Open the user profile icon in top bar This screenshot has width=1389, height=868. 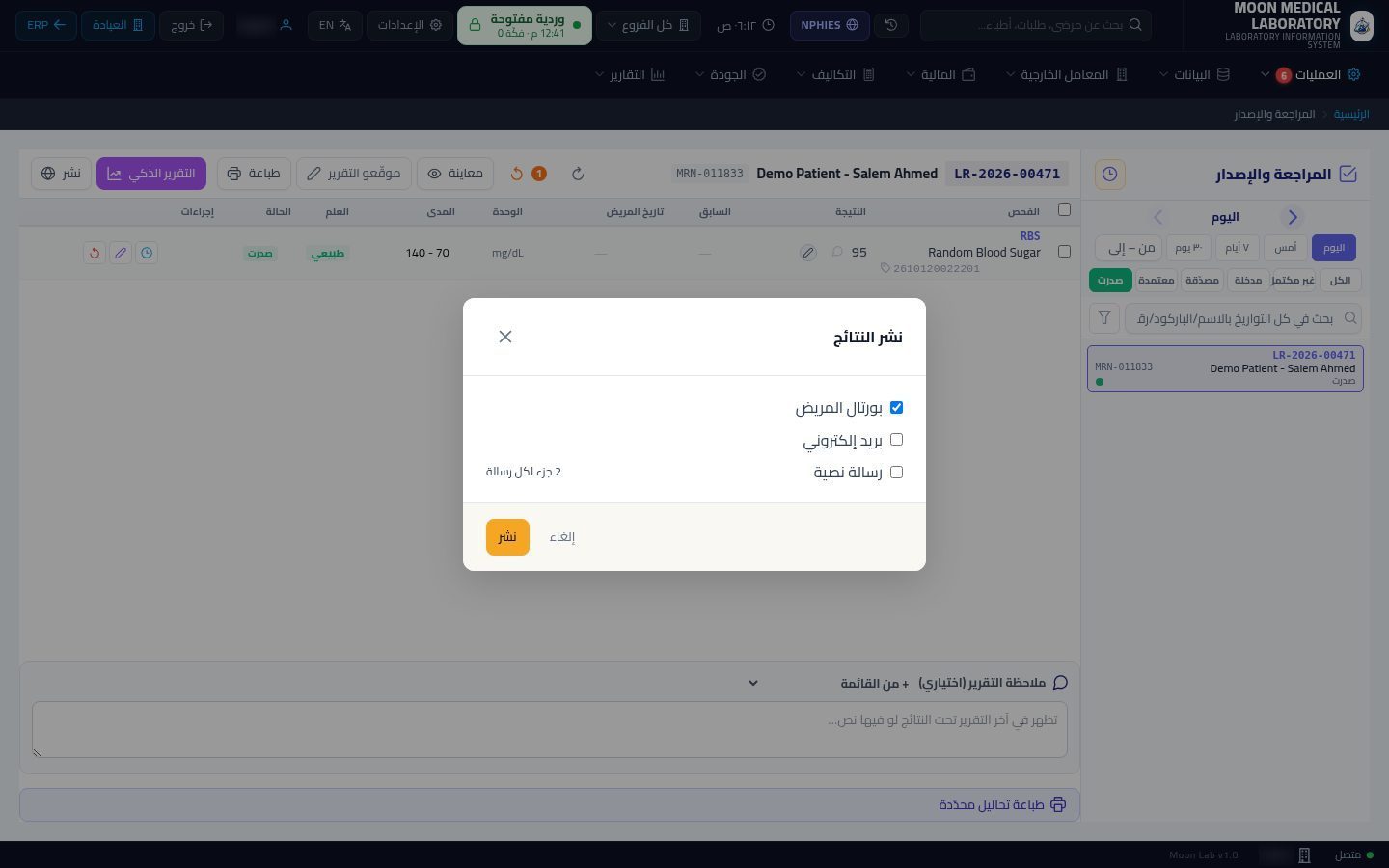[x=286, y=25]
